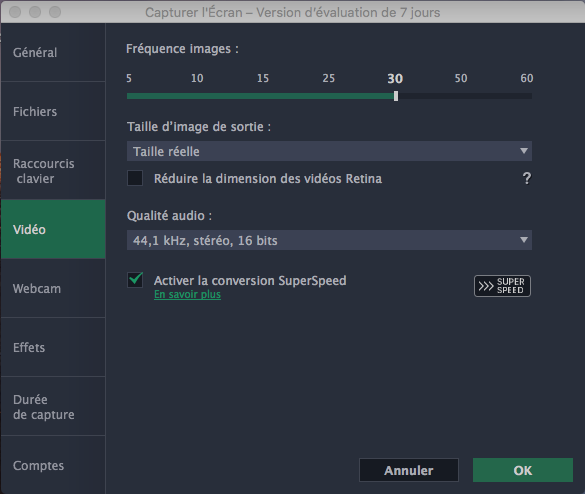Screen dimensions: 585x494
Task: Confirm settings with OK button
Action: coord(523,470)
